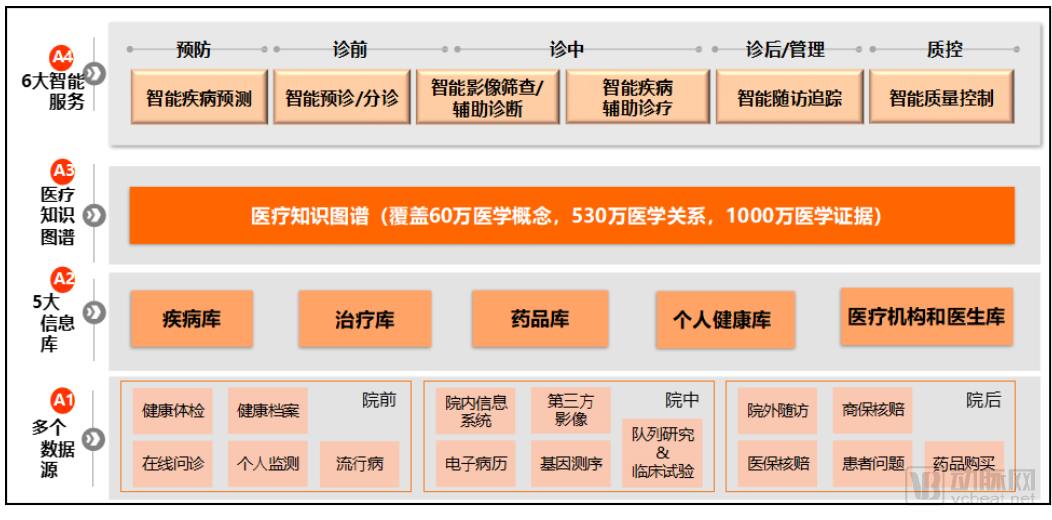The height and width of the screenshot is (520, 1052).
Task: Click the 诊中 stage heading
Action: pos(567,49)
